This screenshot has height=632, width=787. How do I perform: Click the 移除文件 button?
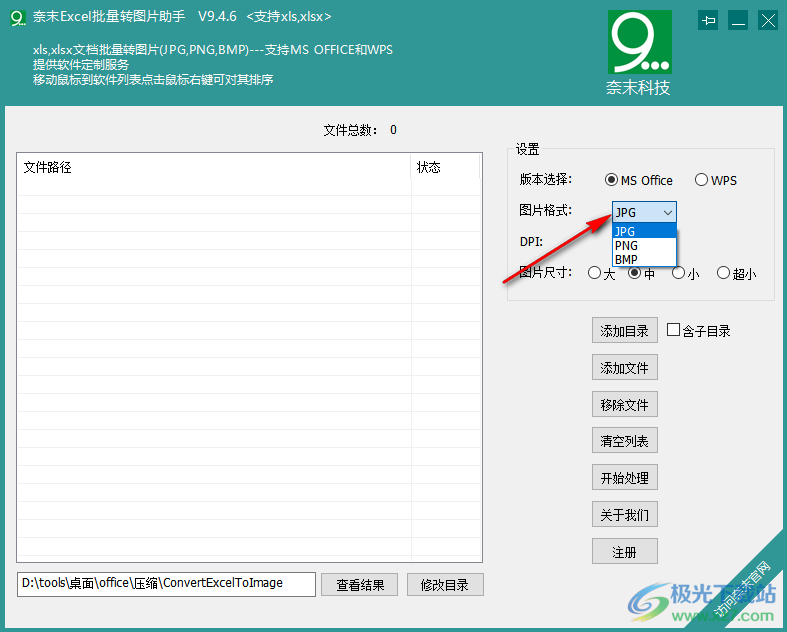(x=624, y=404)
